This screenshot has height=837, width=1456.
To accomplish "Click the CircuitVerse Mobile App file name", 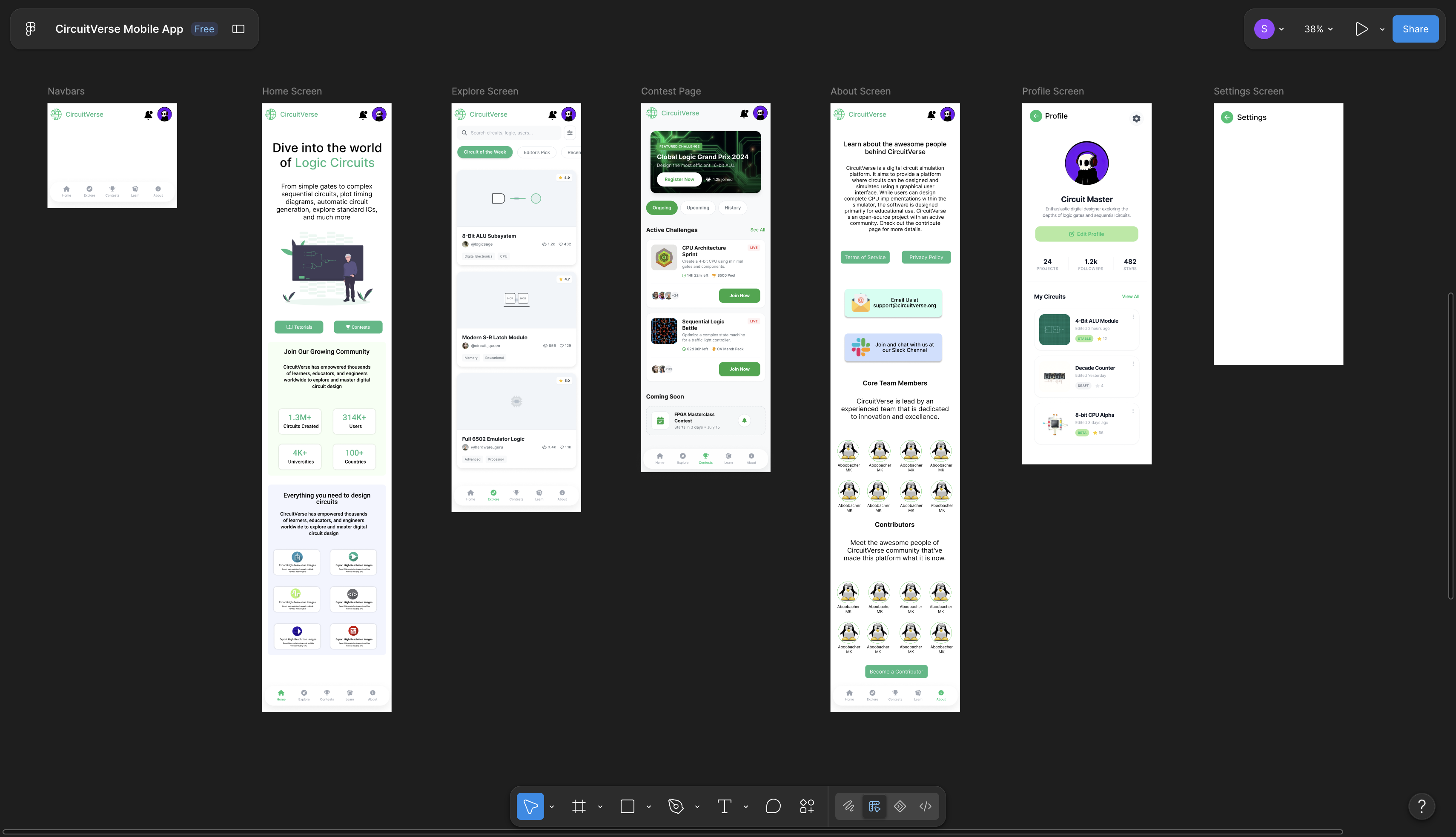I will tap(119, 29).
